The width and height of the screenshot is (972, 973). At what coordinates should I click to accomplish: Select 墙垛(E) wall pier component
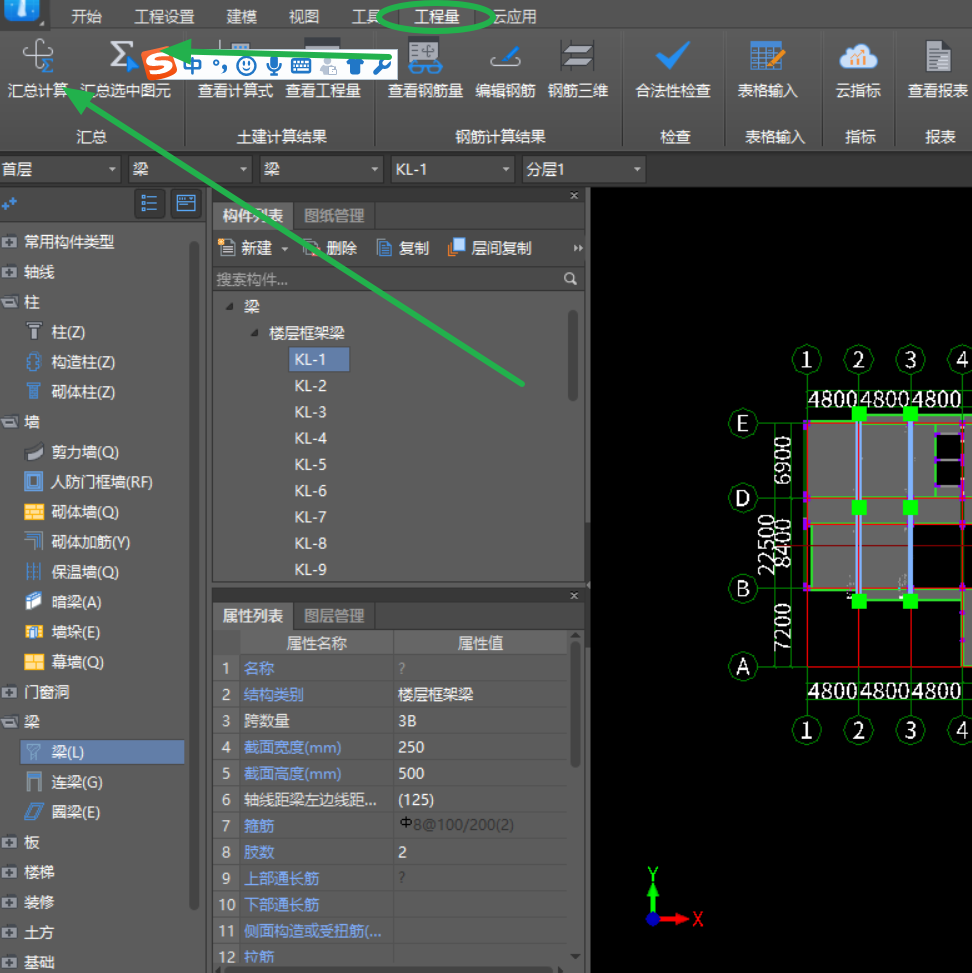click(x=76, y=632)
